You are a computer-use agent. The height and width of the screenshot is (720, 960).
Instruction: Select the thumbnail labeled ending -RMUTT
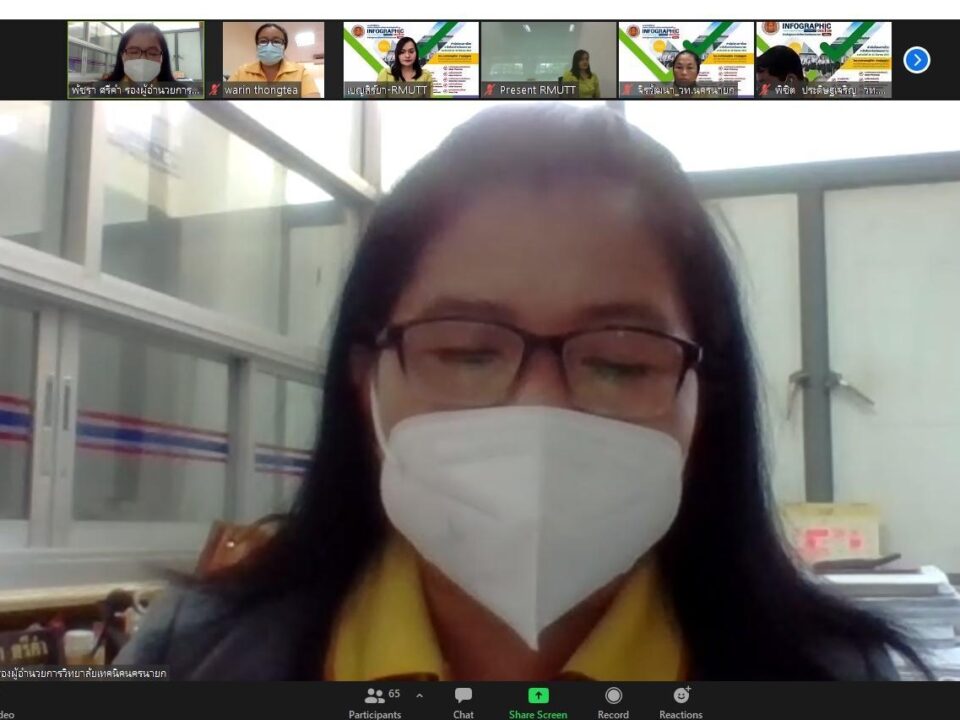coord(411,60)
